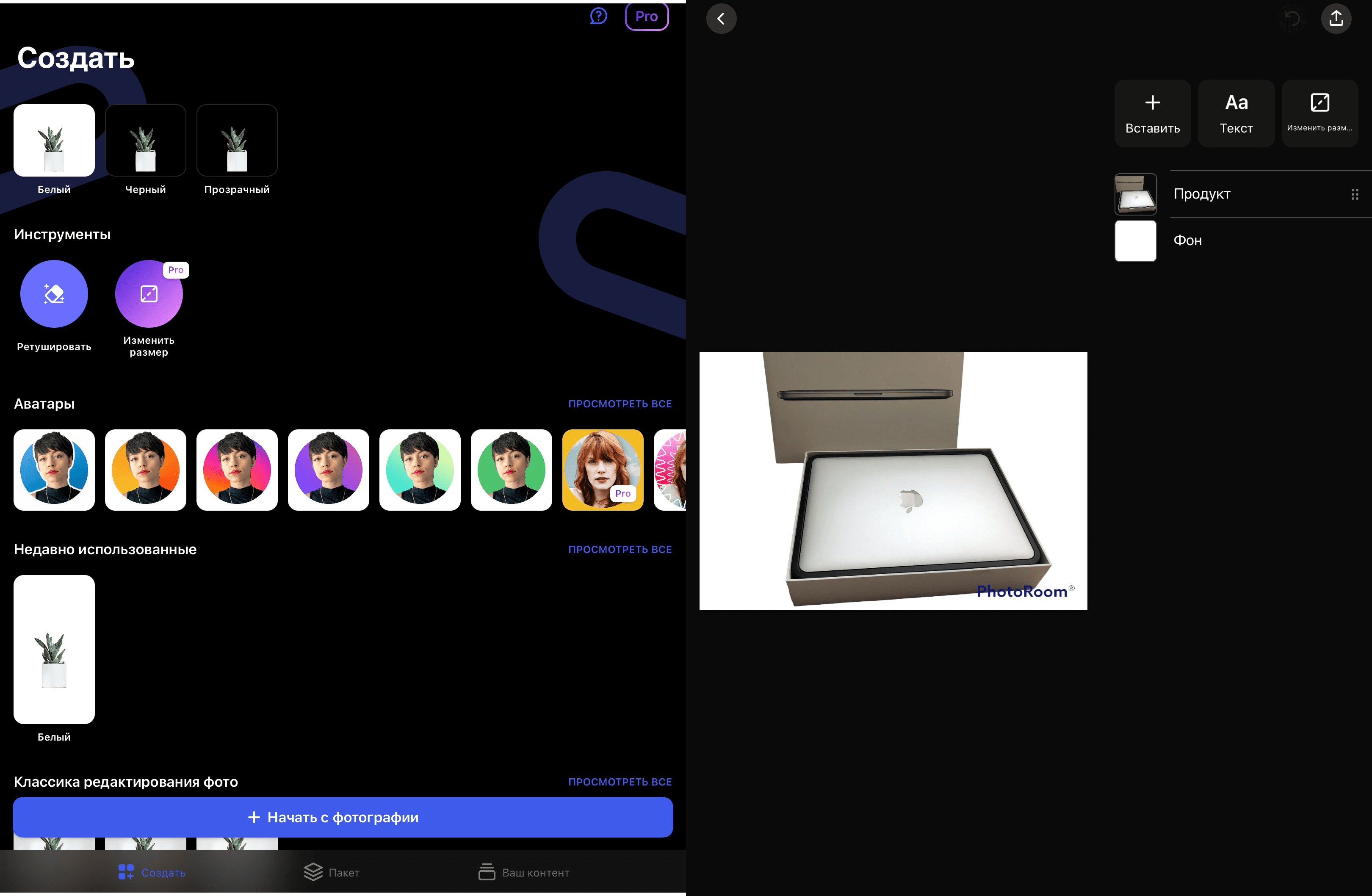The image size is (1372, 896).
Task: Choose the Прозрачный background template
Action: tap(237, 141)
